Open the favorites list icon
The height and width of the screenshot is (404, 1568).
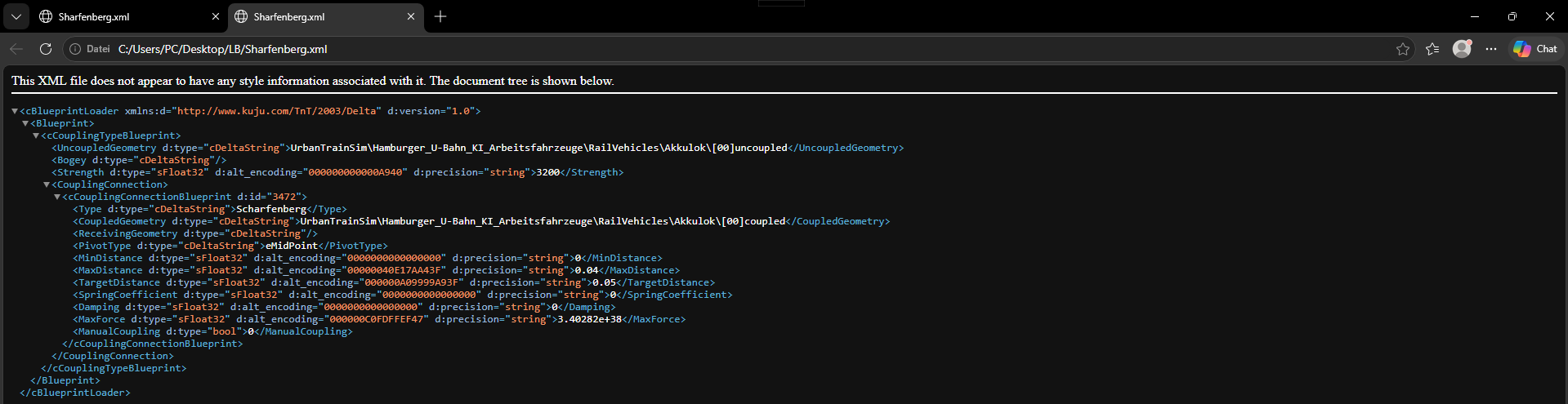1432,49
